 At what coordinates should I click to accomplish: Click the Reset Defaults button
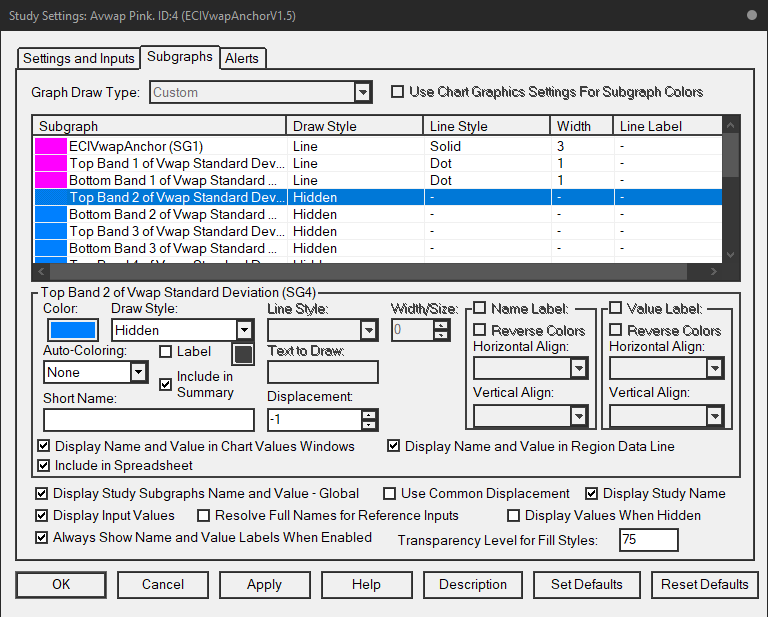(704, 585)
